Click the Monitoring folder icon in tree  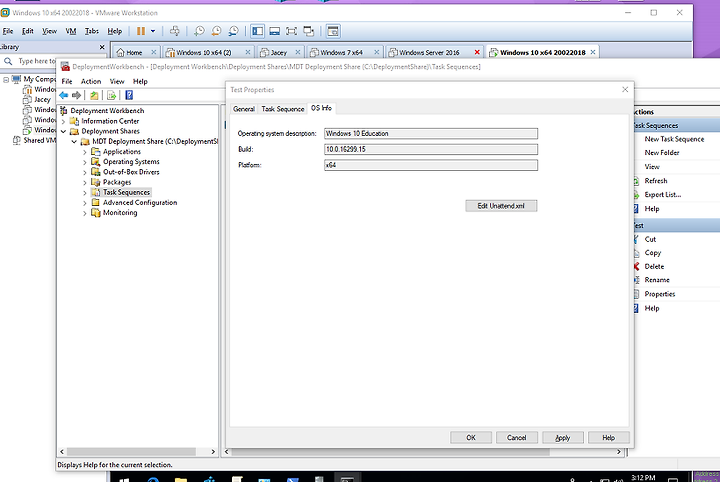(96, 213)
